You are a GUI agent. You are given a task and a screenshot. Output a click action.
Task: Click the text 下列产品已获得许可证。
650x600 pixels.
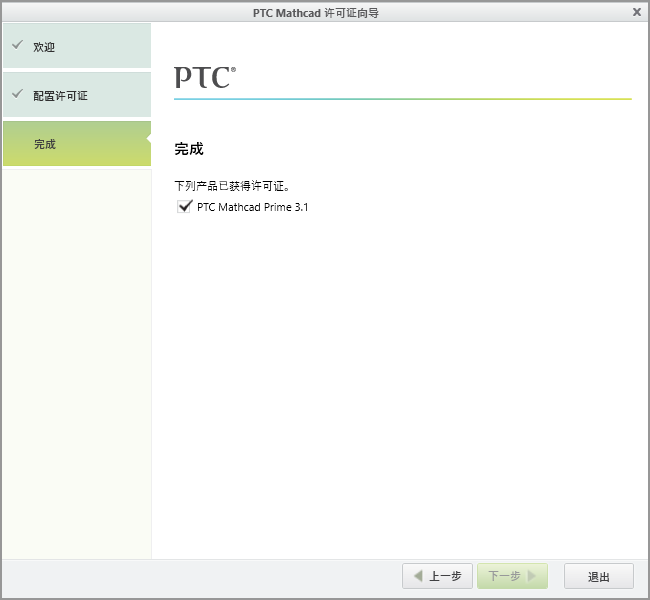[x=232, y=186]
